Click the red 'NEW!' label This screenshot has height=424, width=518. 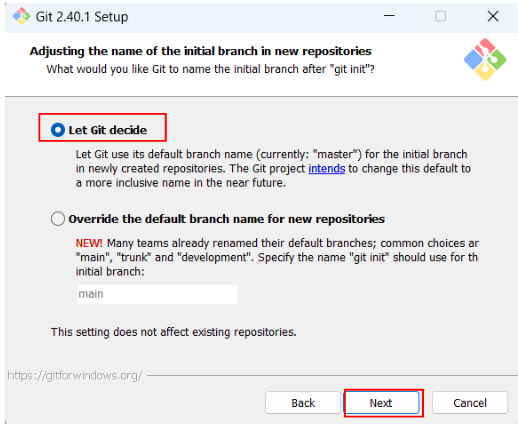[89, 243]
